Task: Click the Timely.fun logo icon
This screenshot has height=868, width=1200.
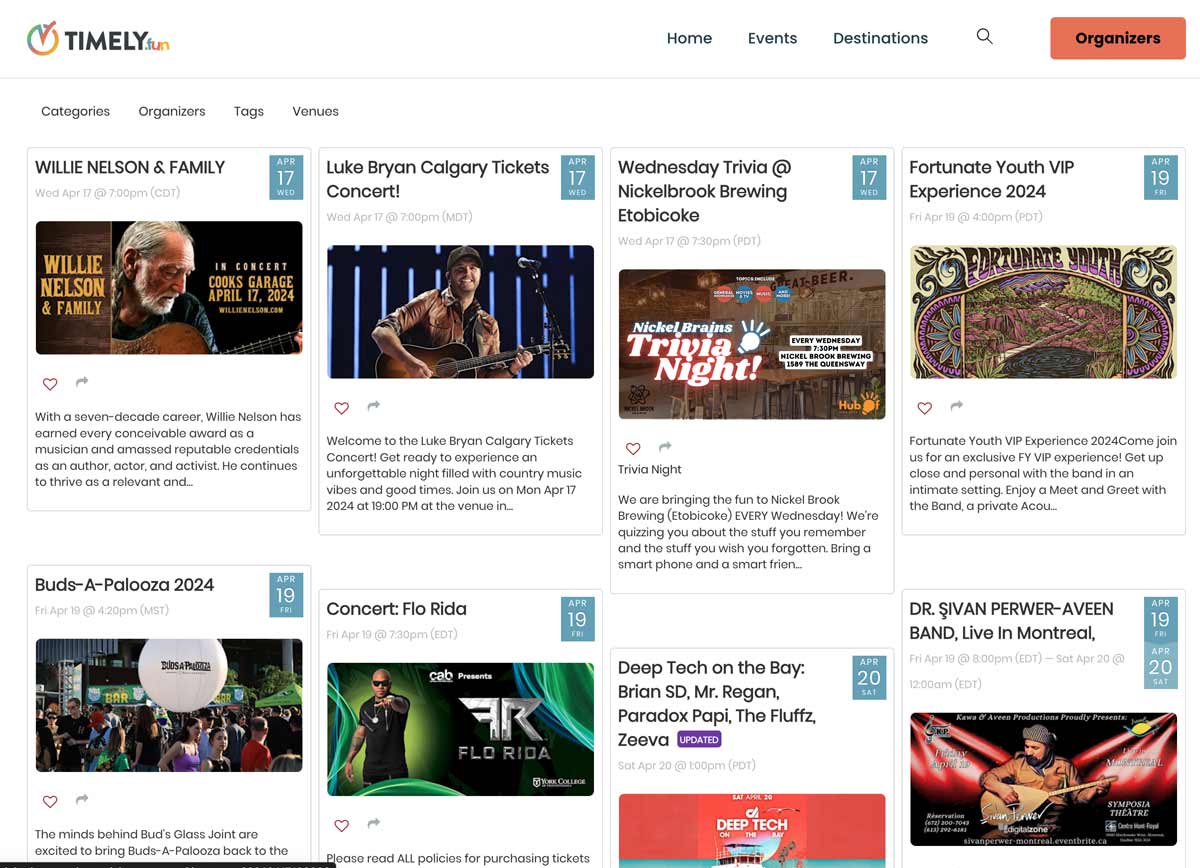Action: pos(41,39)
